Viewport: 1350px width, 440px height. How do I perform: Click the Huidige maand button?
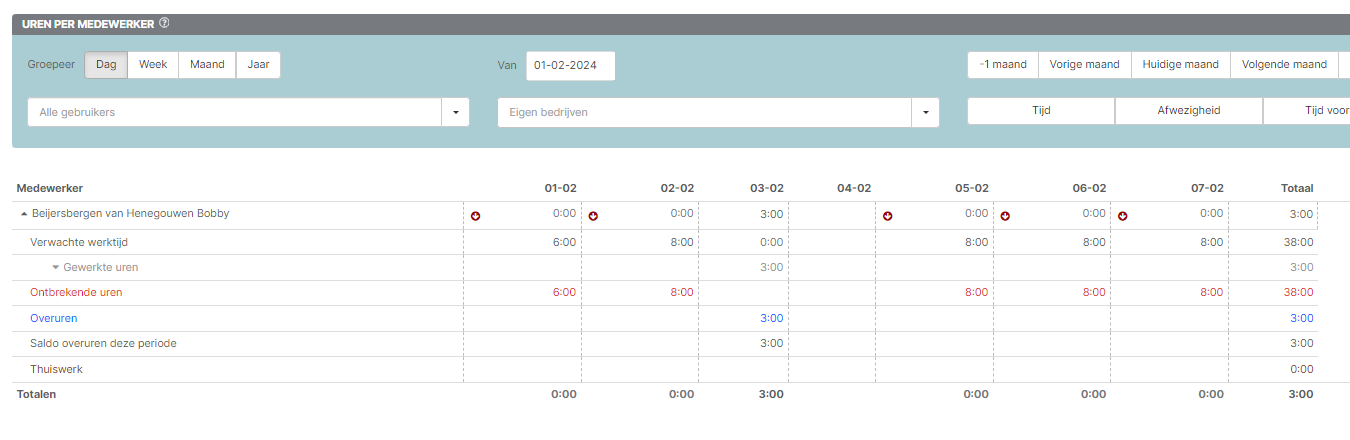pos(1180,65)
